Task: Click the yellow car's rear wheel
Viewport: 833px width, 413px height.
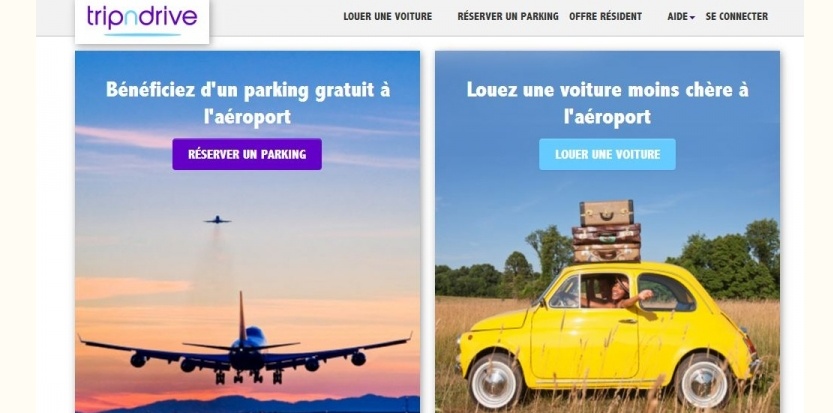Action: point(703,381)
